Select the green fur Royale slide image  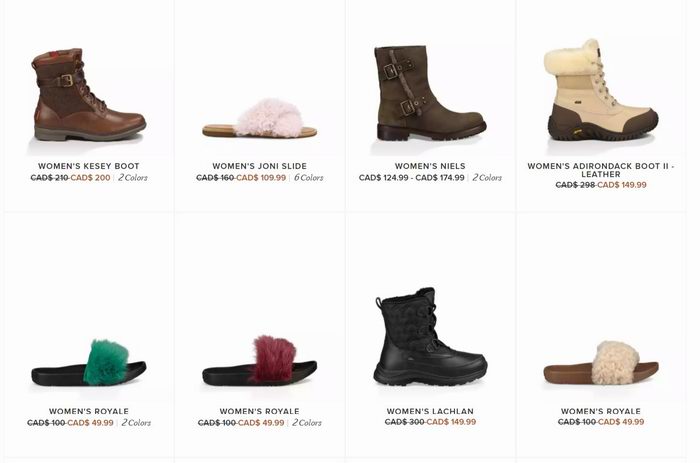coord(89,363)
